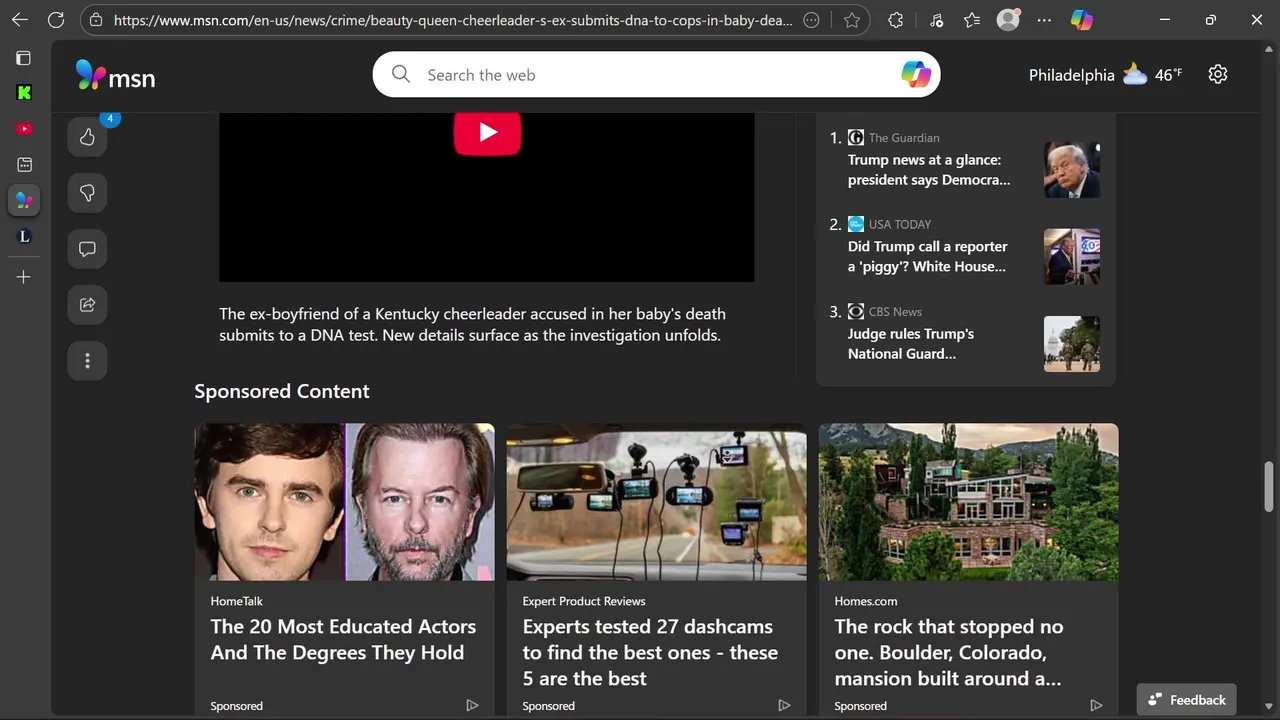Open the address bar more options ellipsis
The image size is (1280, 720).
[x=812, y=20]
